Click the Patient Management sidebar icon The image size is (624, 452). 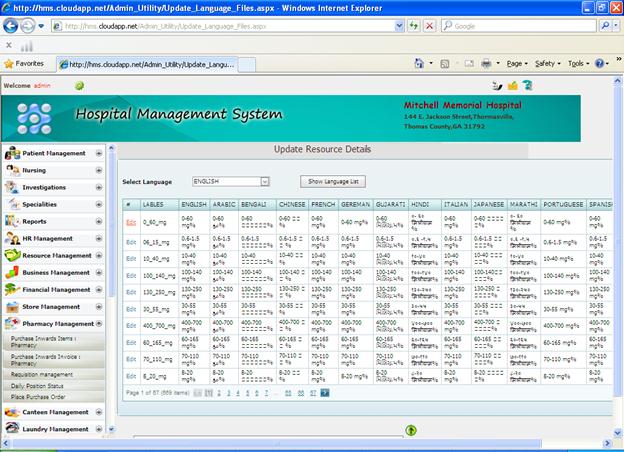[x=13, y=153]
